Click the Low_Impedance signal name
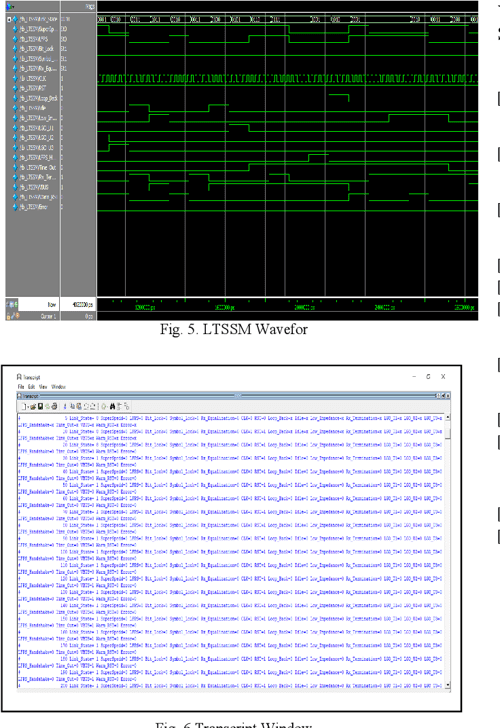The height and width of the screenshot is (728, 500). click(x=38, y=118)
